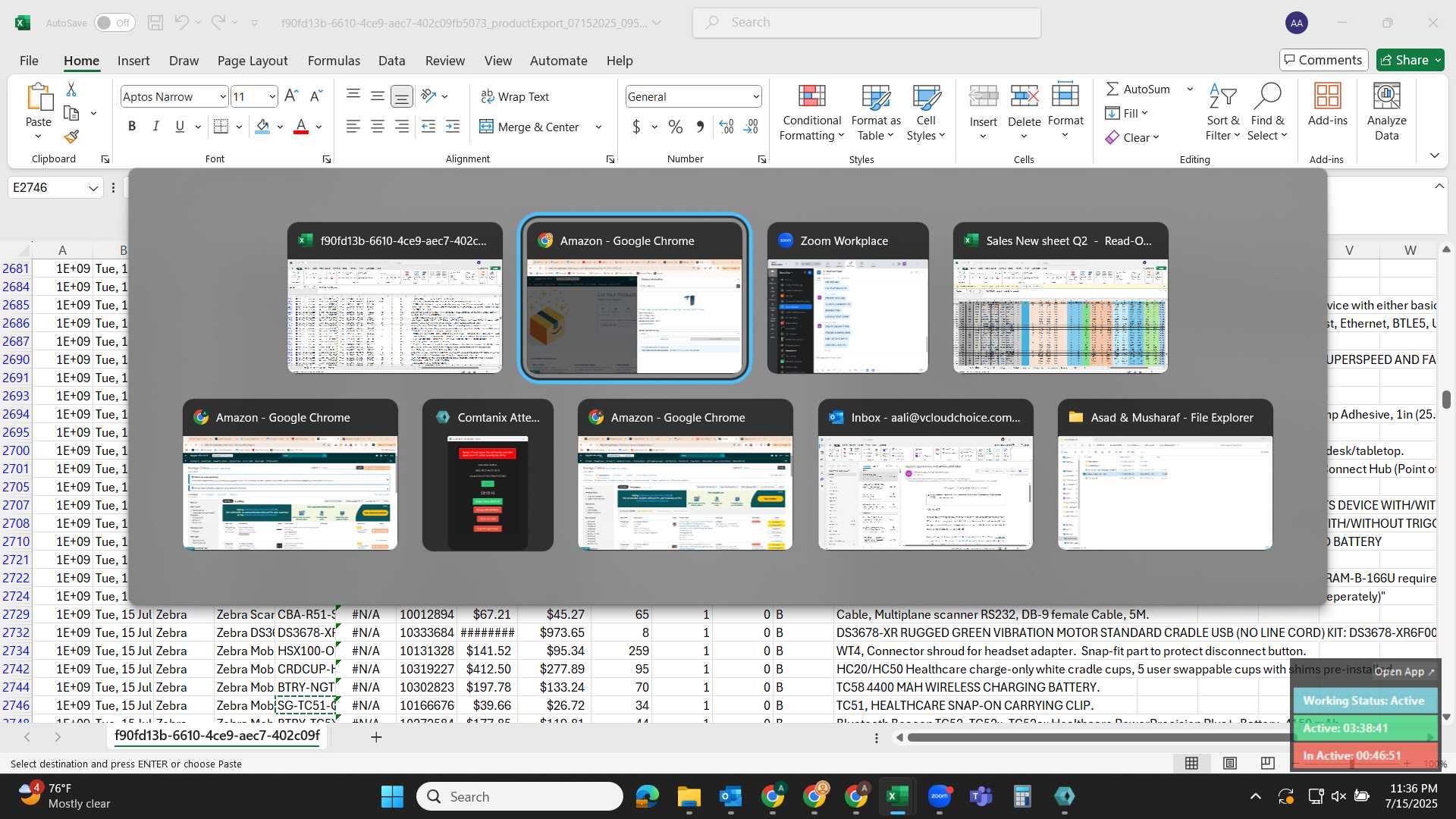Click the Share button

[1410, 60]
